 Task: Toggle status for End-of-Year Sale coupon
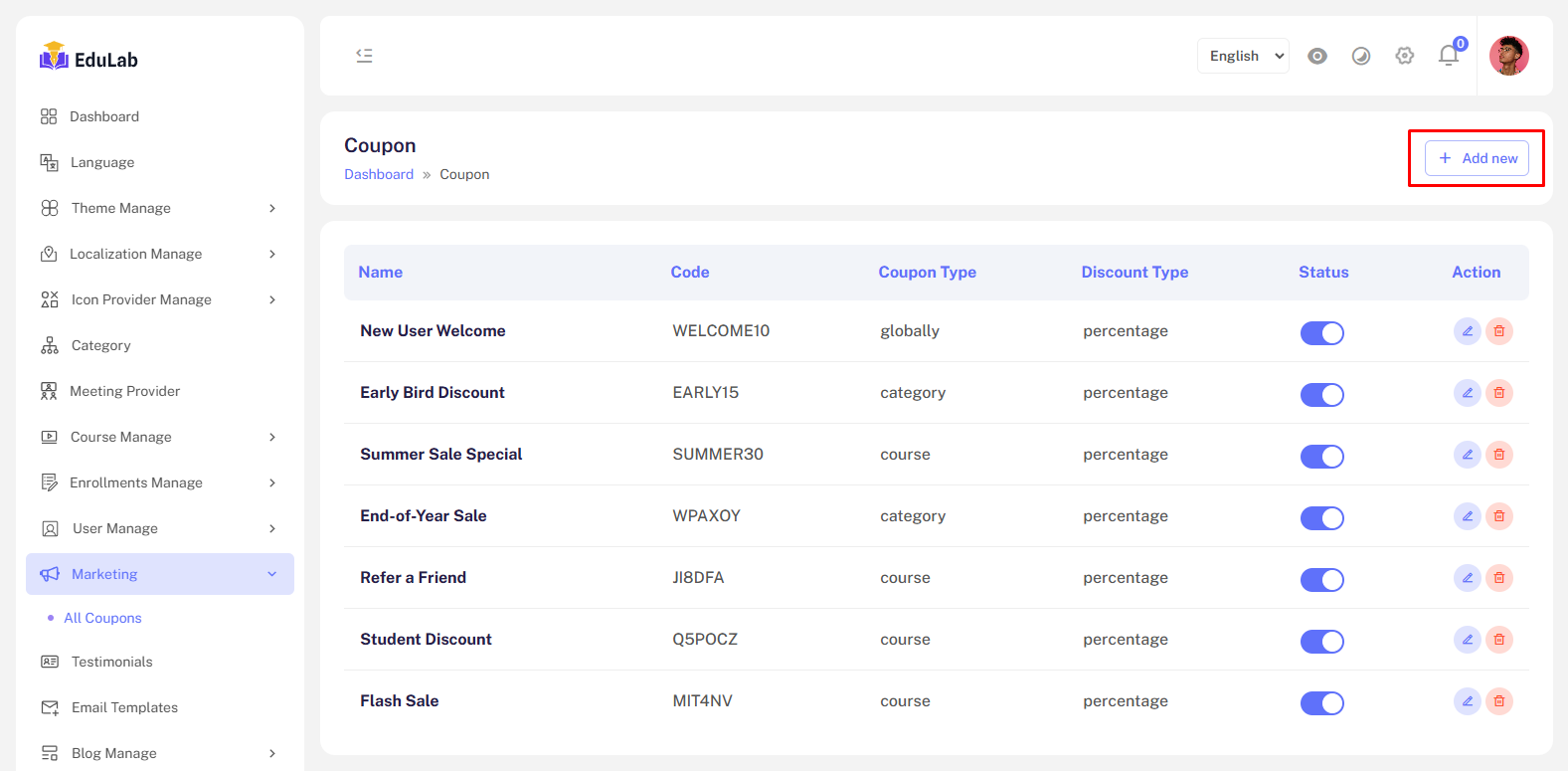pos(1321,518)
